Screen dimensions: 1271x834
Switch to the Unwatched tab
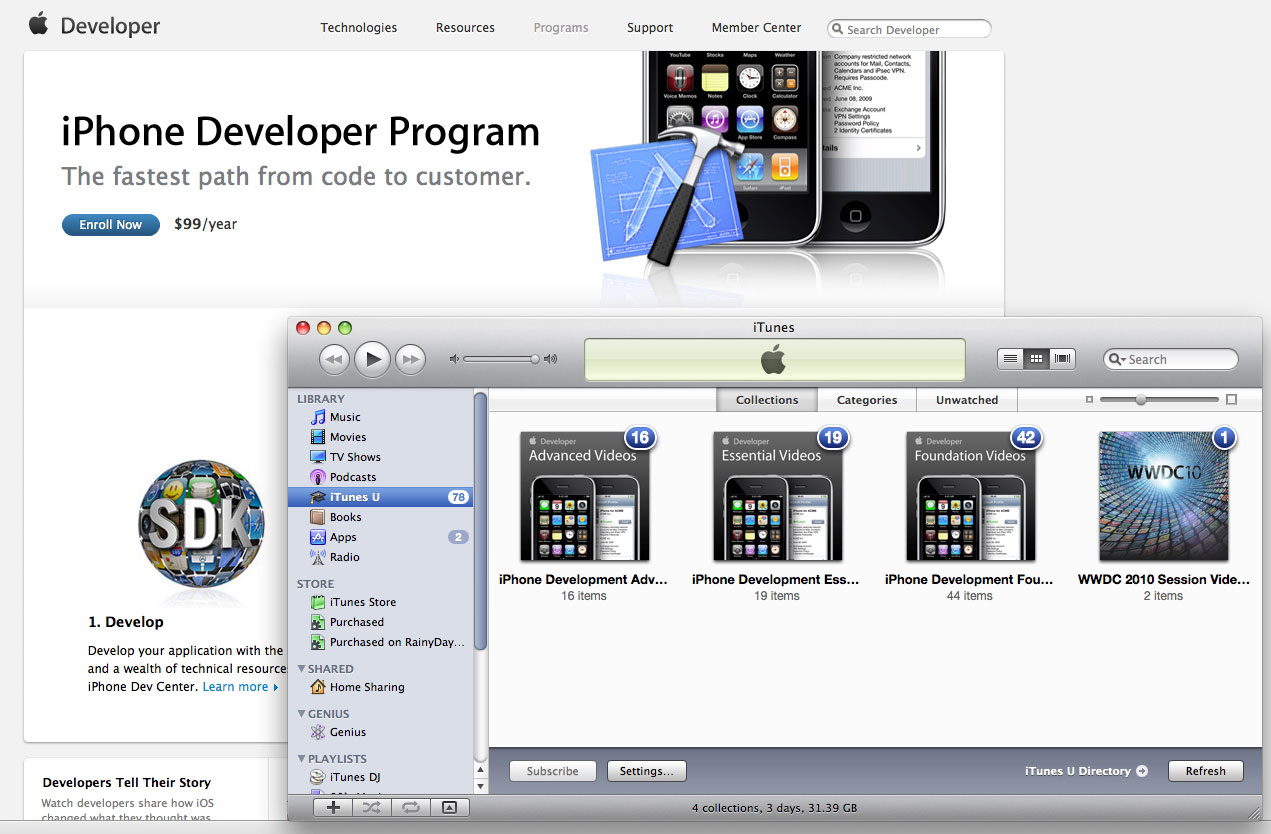pos(967,400)
